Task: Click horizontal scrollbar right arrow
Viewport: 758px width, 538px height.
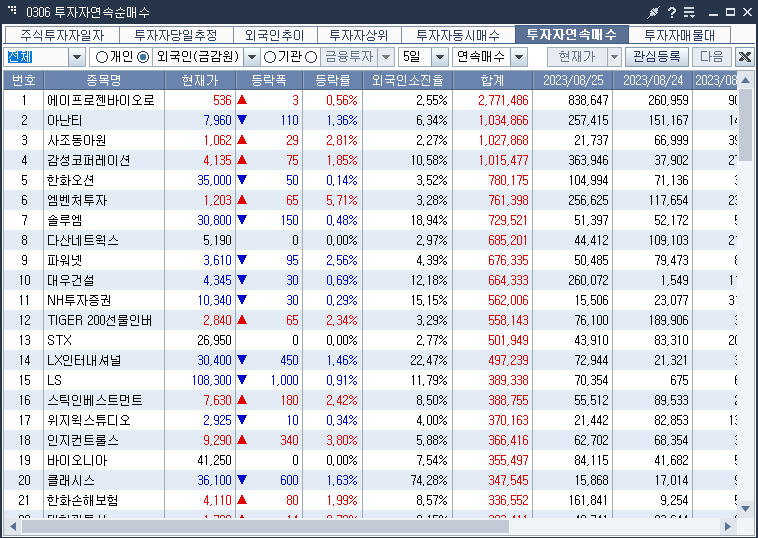Action: coord(728,526)
